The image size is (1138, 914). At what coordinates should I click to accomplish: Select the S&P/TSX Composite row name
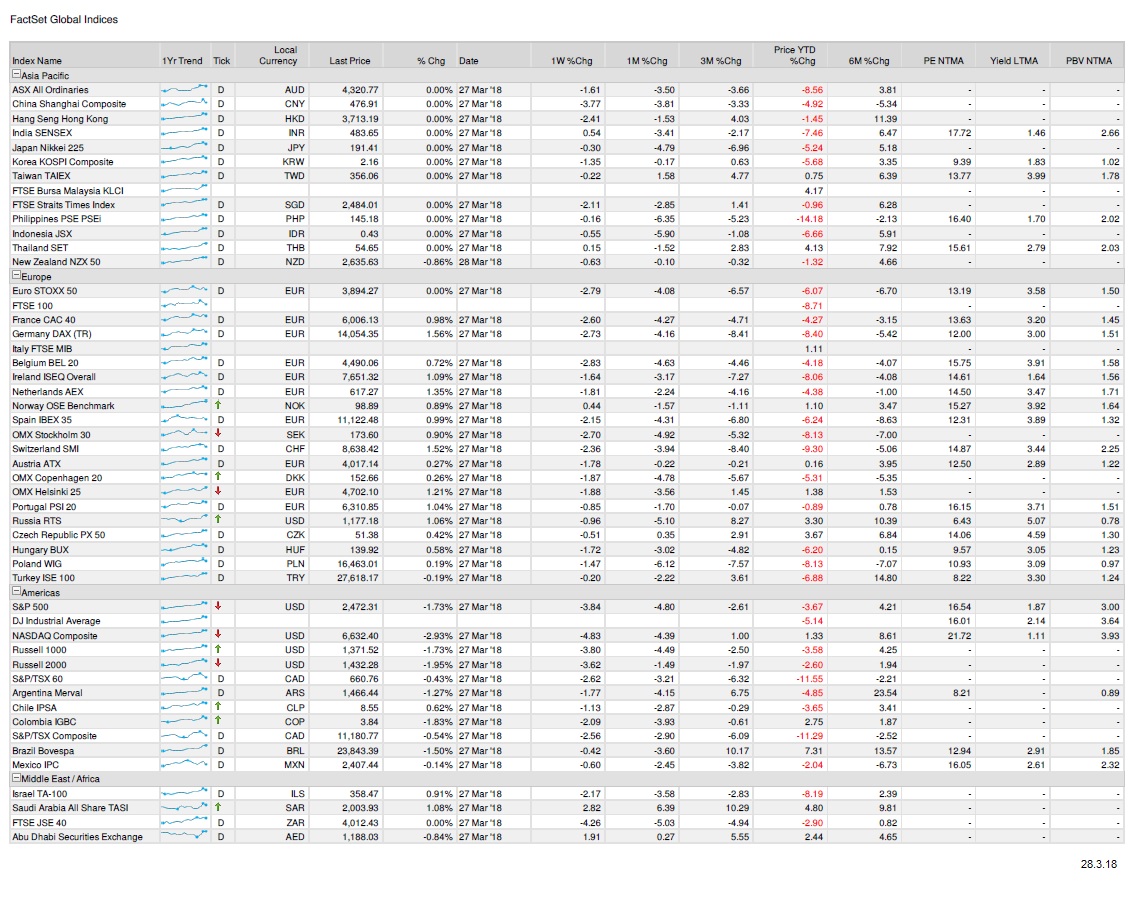tap(54, 735)
